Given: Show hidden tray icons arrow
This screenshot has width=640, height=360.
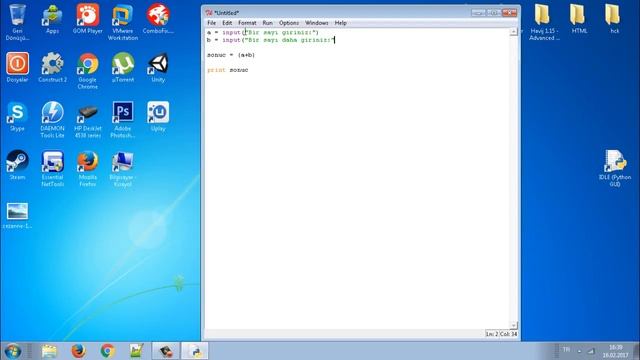Looking at the screenshot, I should pos(579,351).
